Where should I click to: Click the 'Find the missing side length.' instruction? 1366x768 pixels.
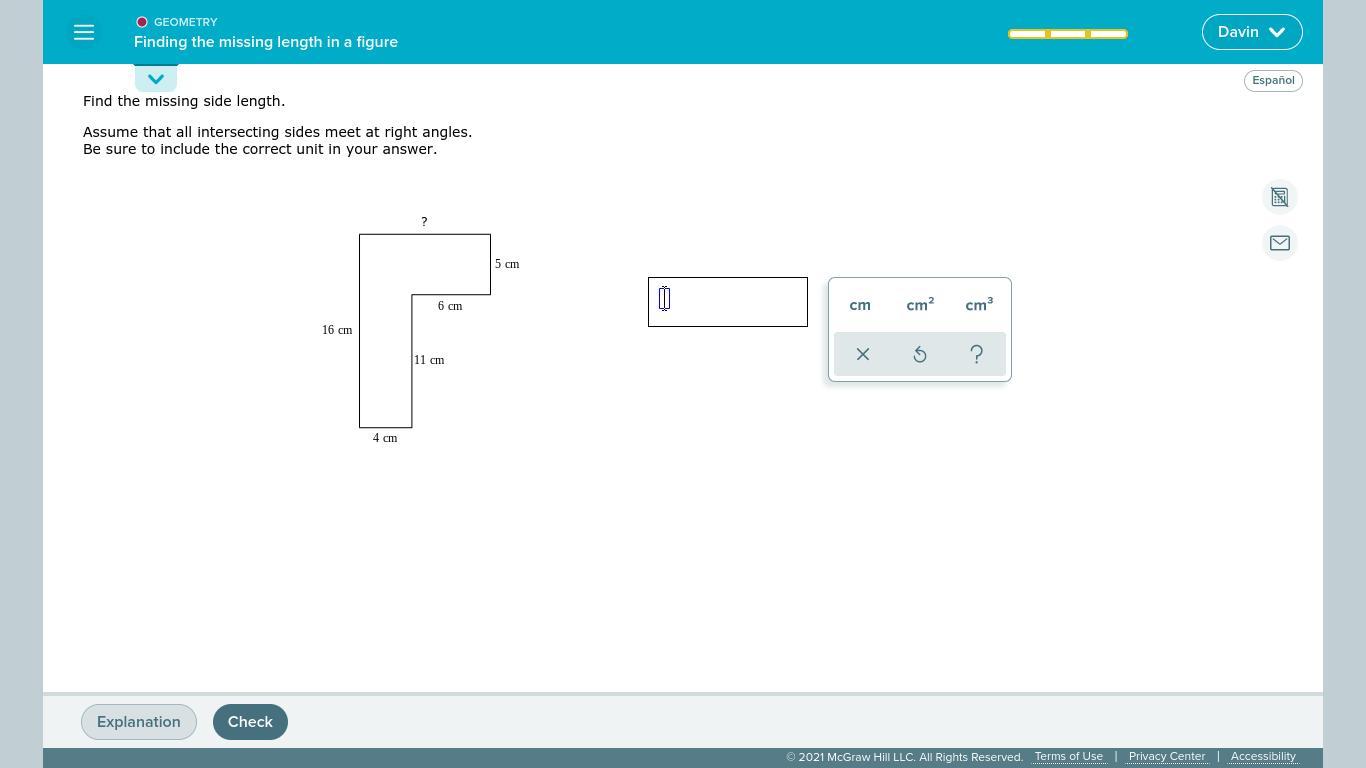coord(184,101)
